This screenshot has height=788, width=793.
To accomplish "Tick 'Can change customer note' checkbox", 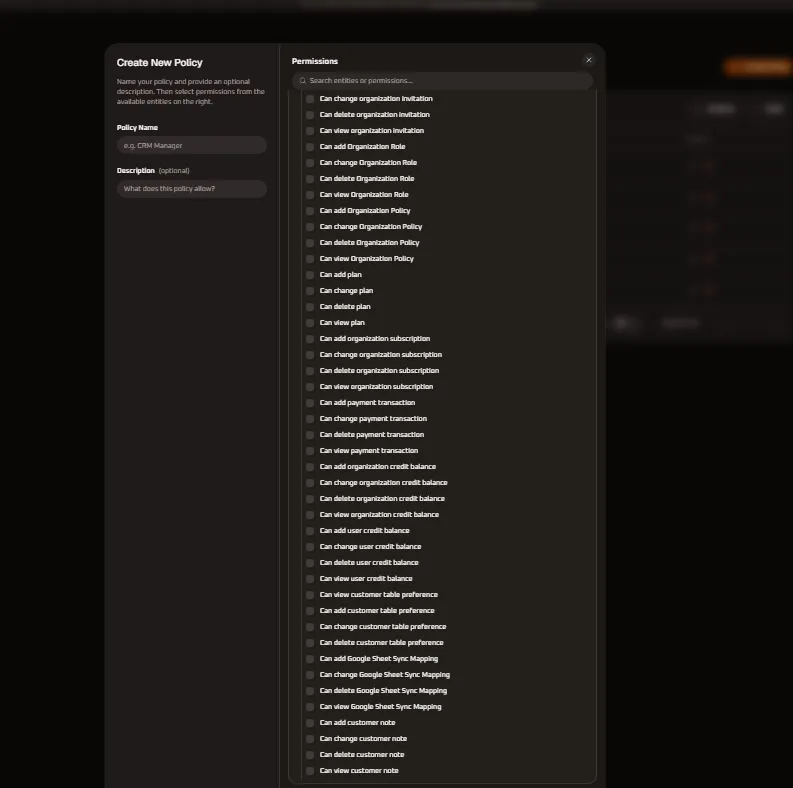I will (310, 739).
